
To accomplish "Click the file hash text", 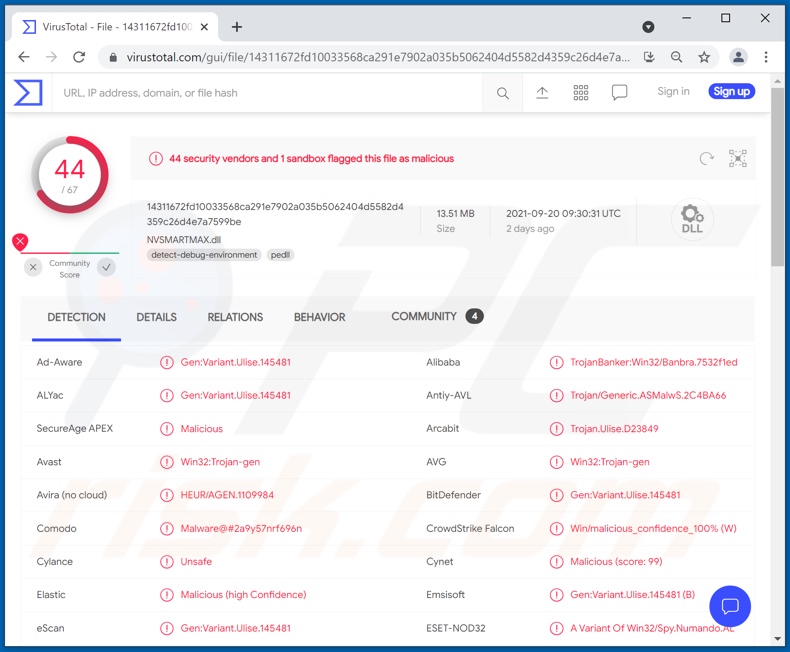I will [275, 214].
